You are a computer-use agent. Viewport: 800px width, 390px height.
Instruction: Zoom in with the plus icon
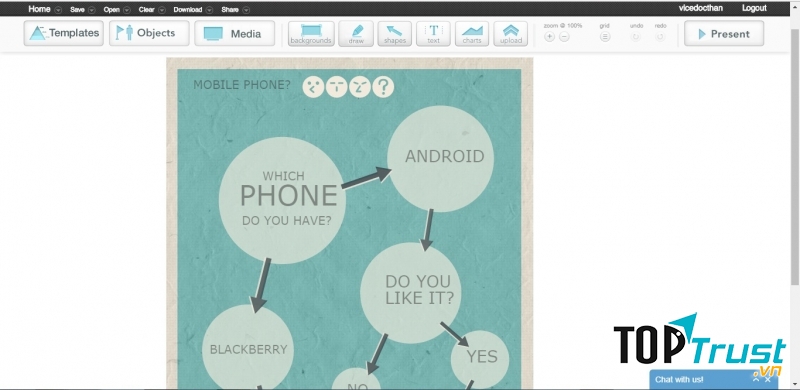[x=549, y=37]
